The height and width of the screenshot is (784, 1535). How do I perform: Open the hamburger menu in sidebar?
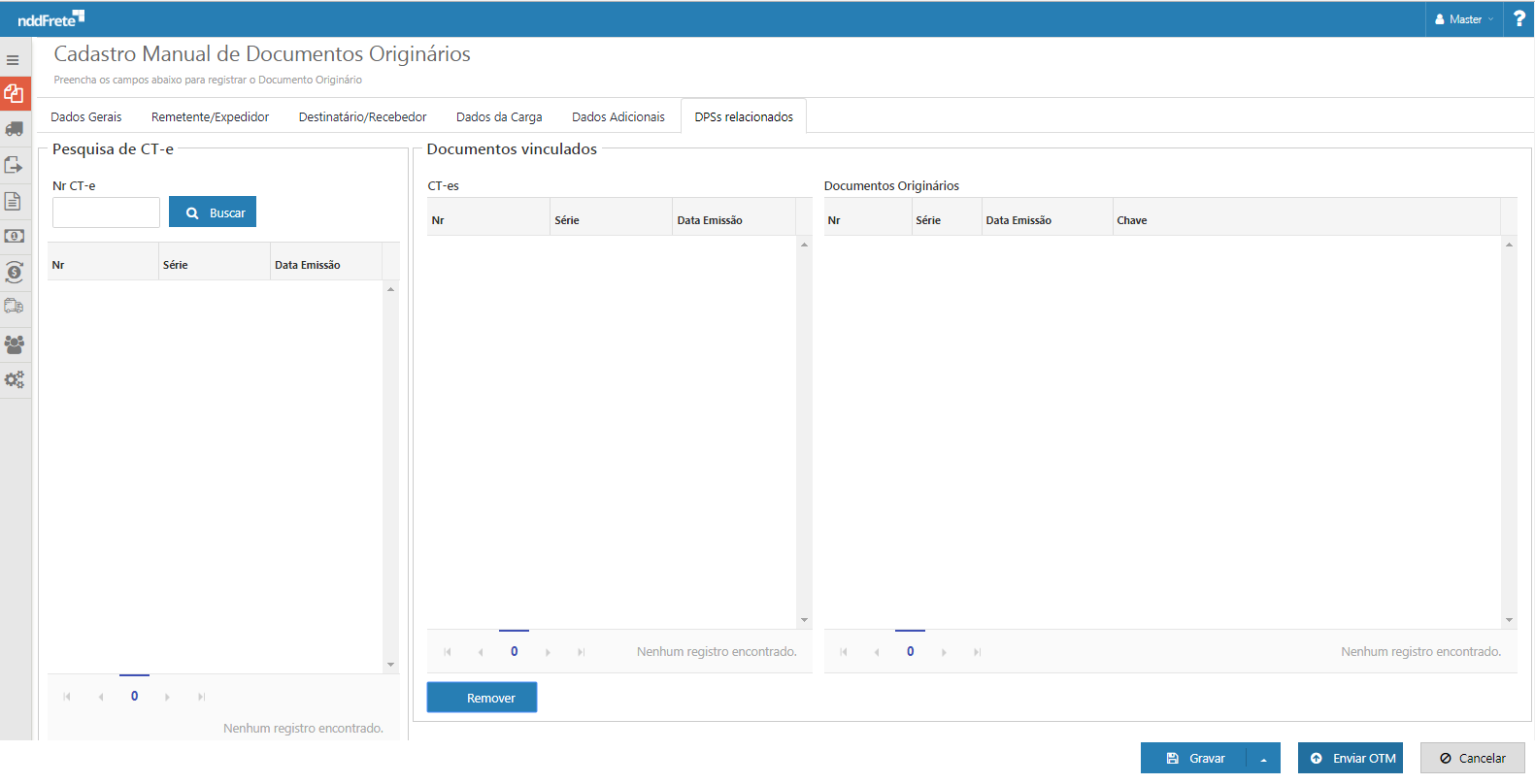coord(14,60)
